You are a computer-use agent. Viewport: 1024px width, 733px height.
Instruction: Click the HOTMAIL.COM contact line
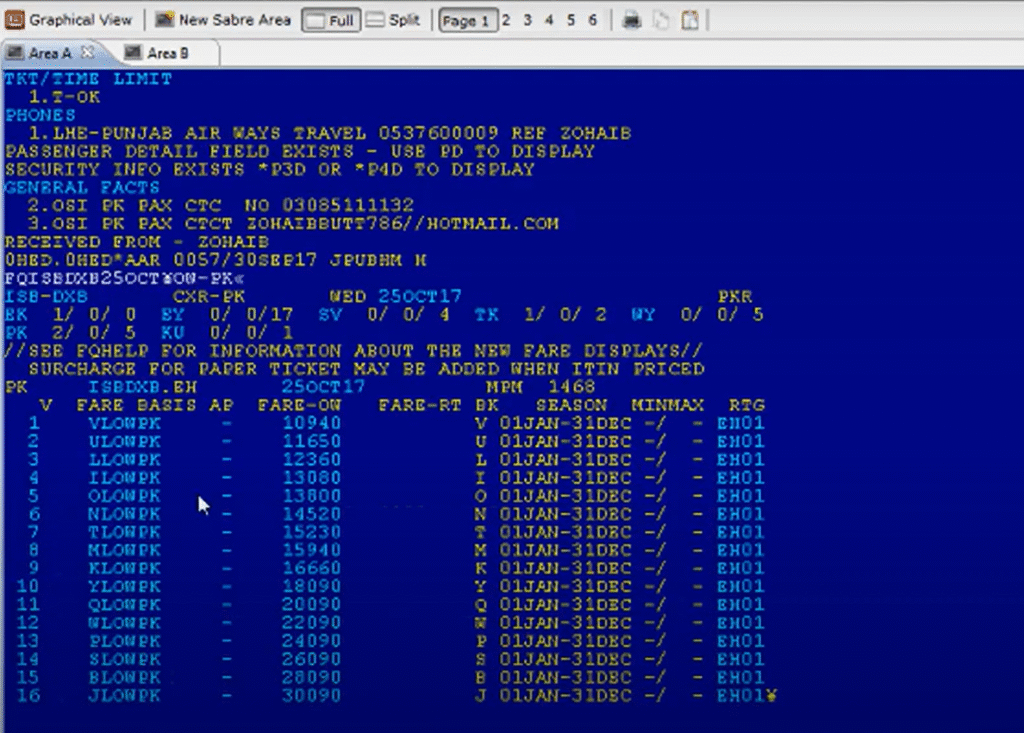coord(293,224)
